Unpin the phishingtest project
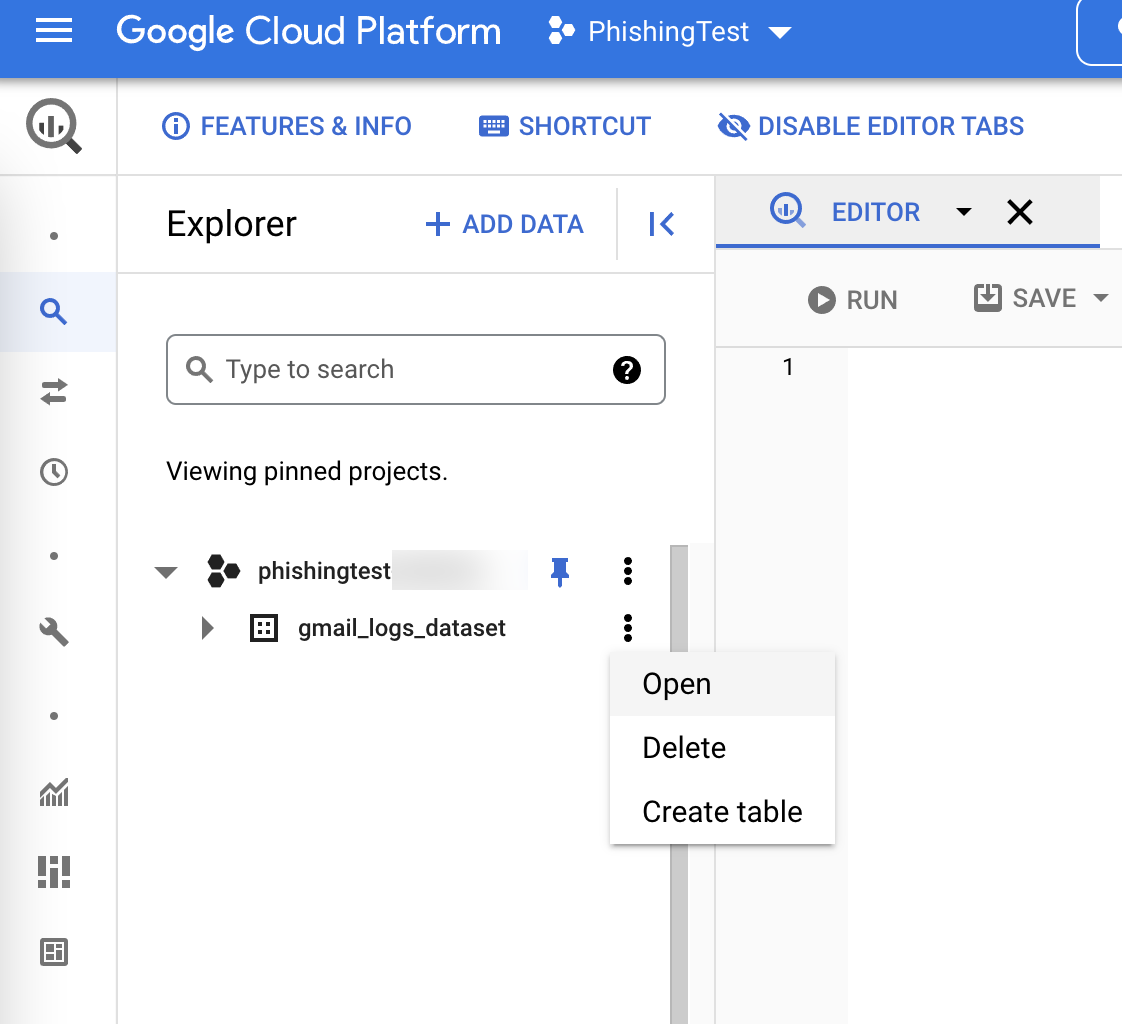This screenshot has height=1024, width=1122. (560, 572)
